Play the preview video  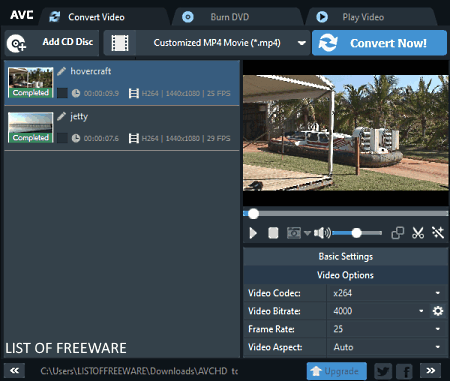pyautogui.click(x=253, y=233)
